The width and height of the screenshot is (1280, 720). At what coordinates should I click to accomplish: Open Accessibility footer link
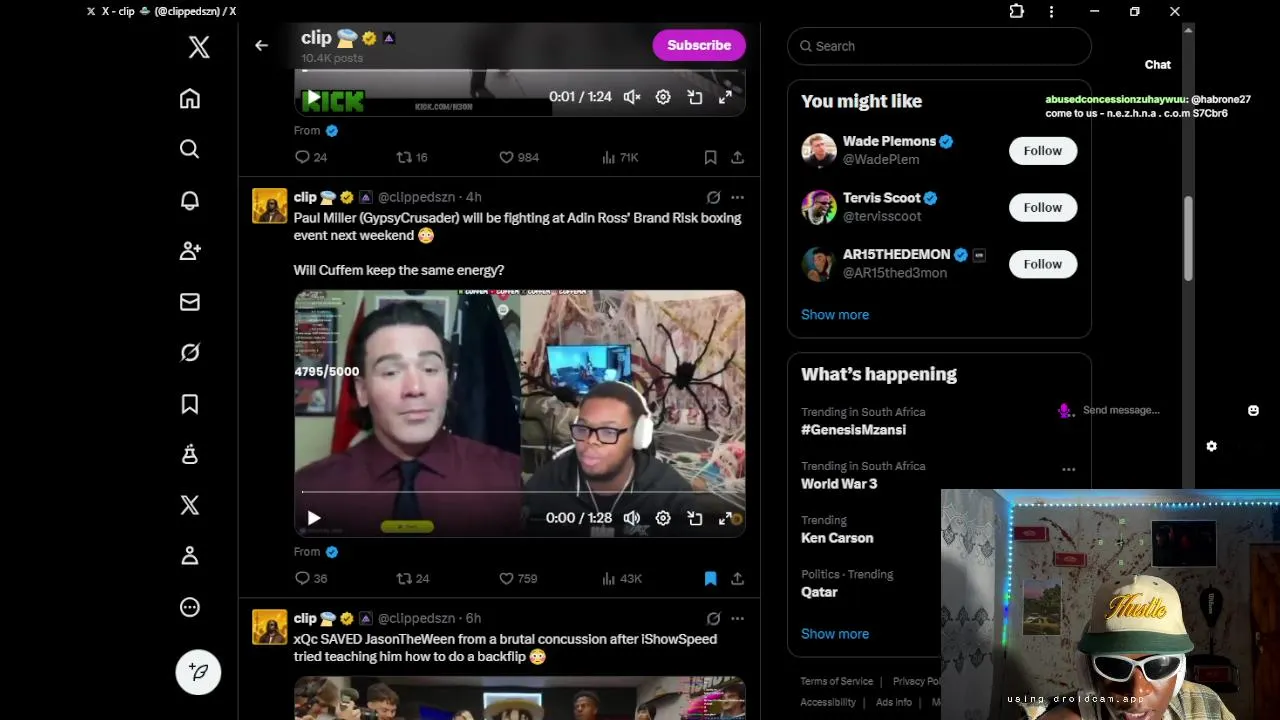coord(828,702)
